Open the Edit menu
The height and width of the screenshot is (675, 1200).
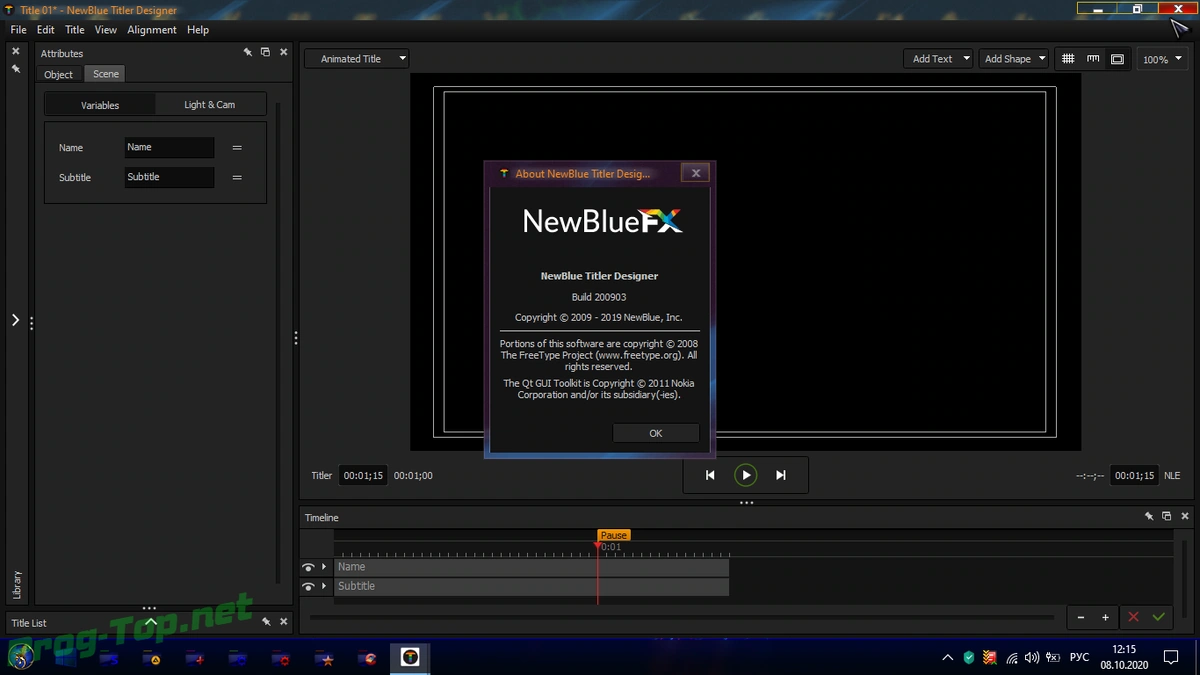point(46,30)
